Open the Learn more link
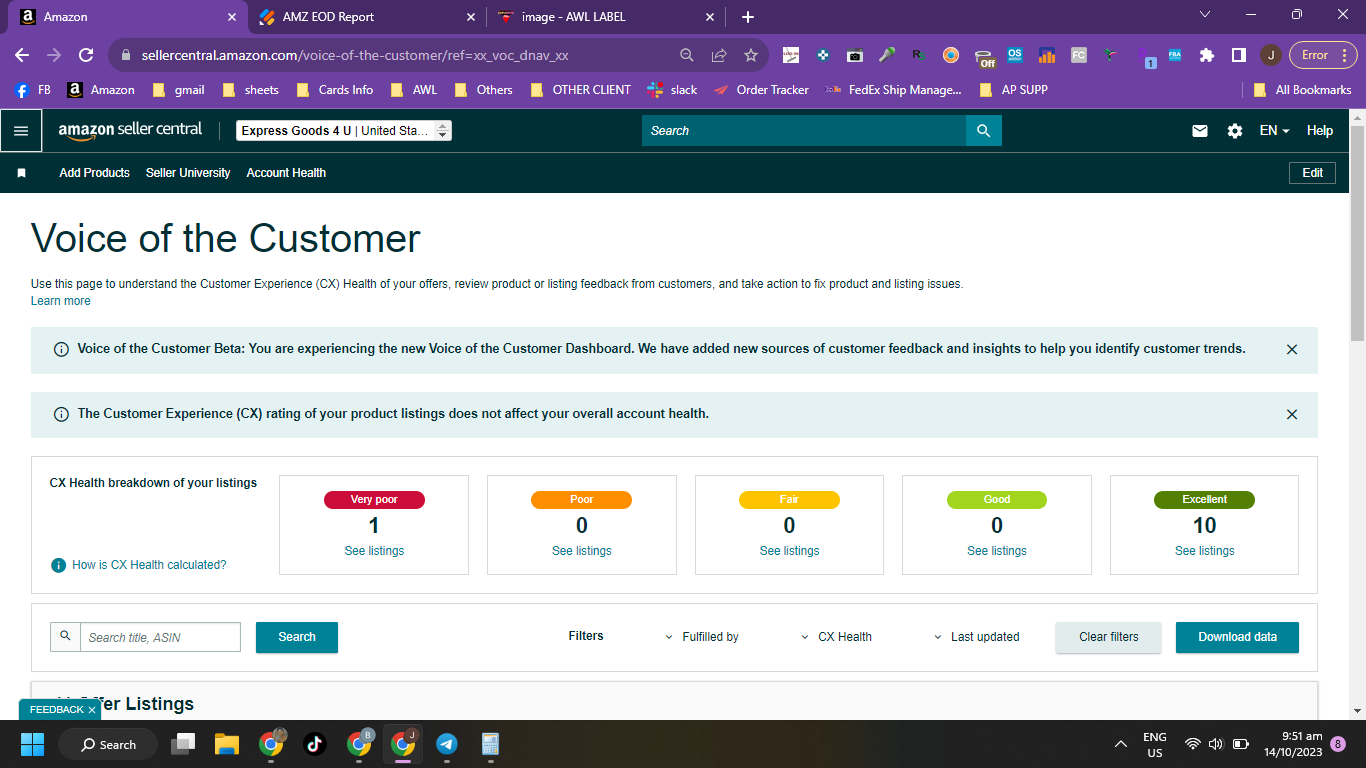This screenshot has height=768, width=1366. 61,301
